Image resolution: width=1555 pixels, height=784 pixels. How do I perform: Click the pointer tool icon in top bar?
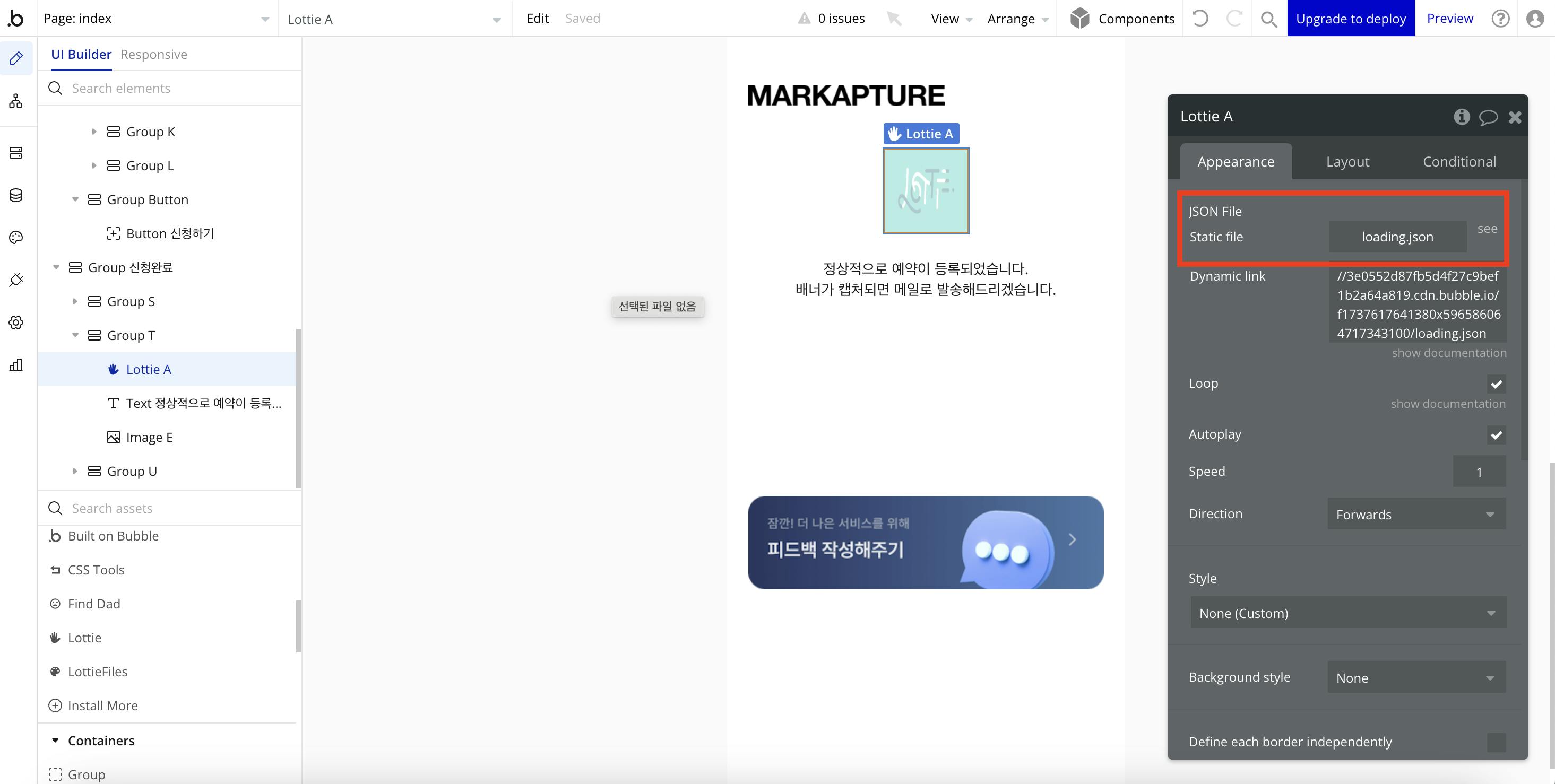coord(894,19)
